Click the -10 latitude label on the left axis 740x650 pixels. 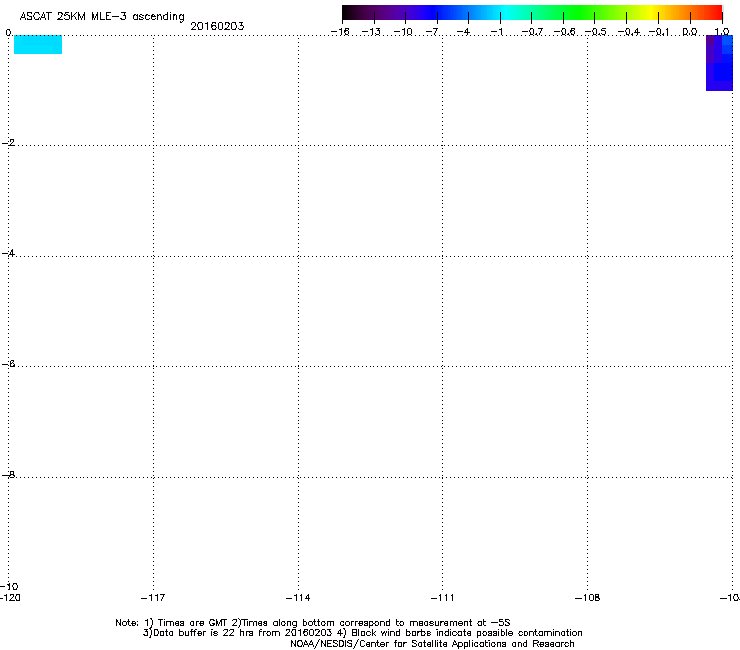(9, 586)
